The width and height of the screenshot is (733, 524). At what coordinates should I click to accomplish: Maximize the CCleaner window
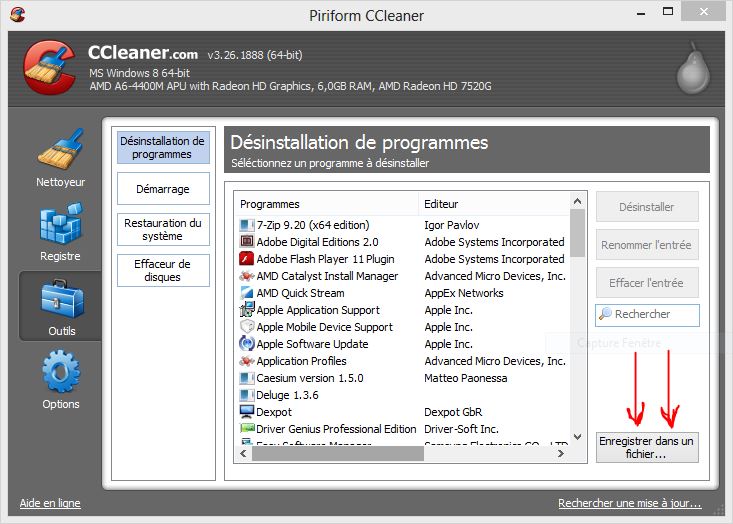click(668, 11)
